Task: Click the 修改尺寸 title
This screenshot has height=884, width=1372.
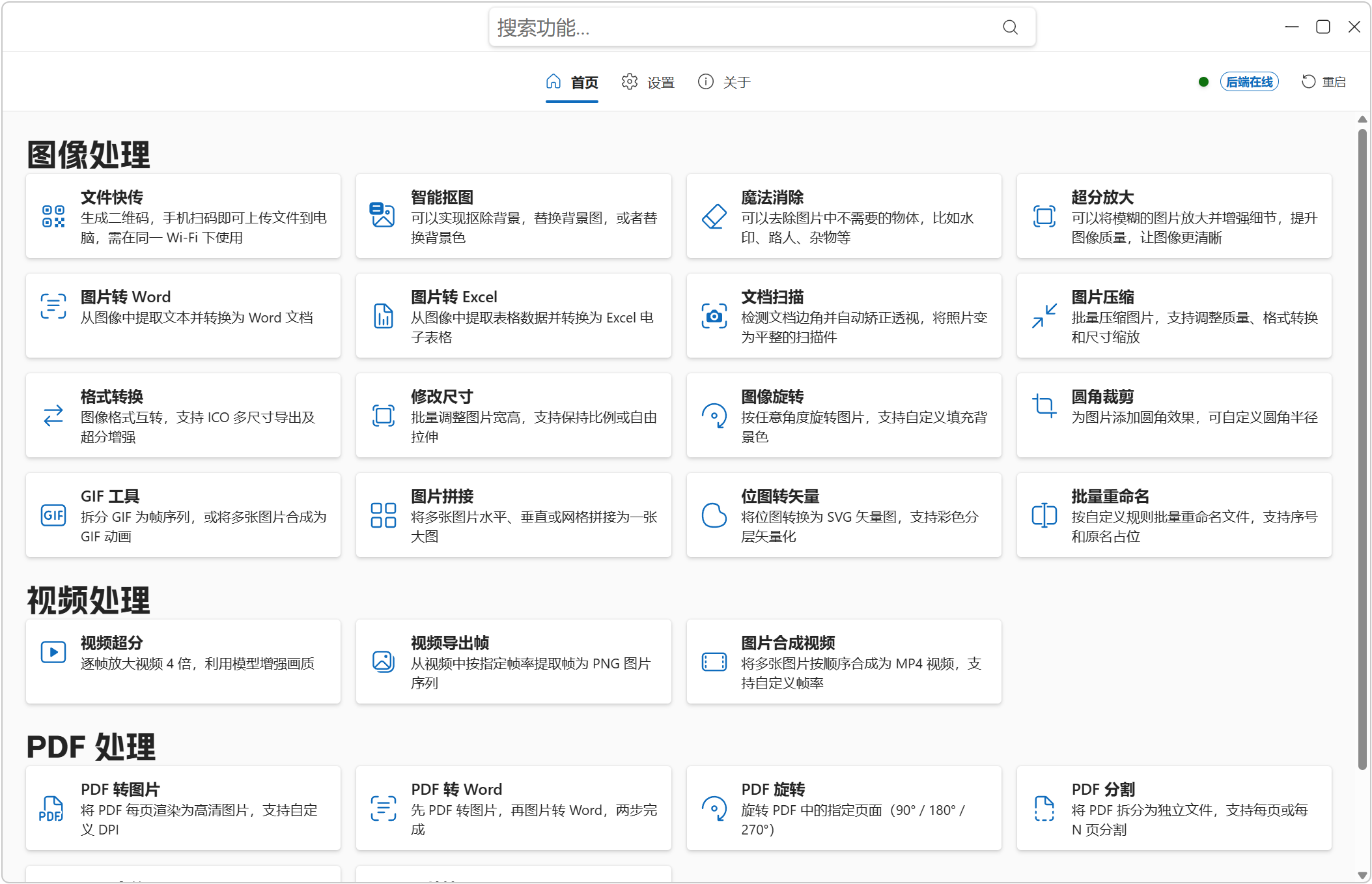Action: click(442, 397)
